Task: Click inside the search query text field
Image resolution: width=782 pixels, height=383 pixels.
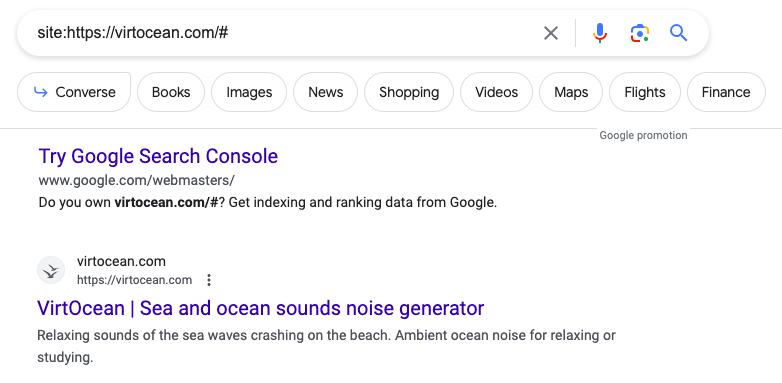Action: (284, 33)
